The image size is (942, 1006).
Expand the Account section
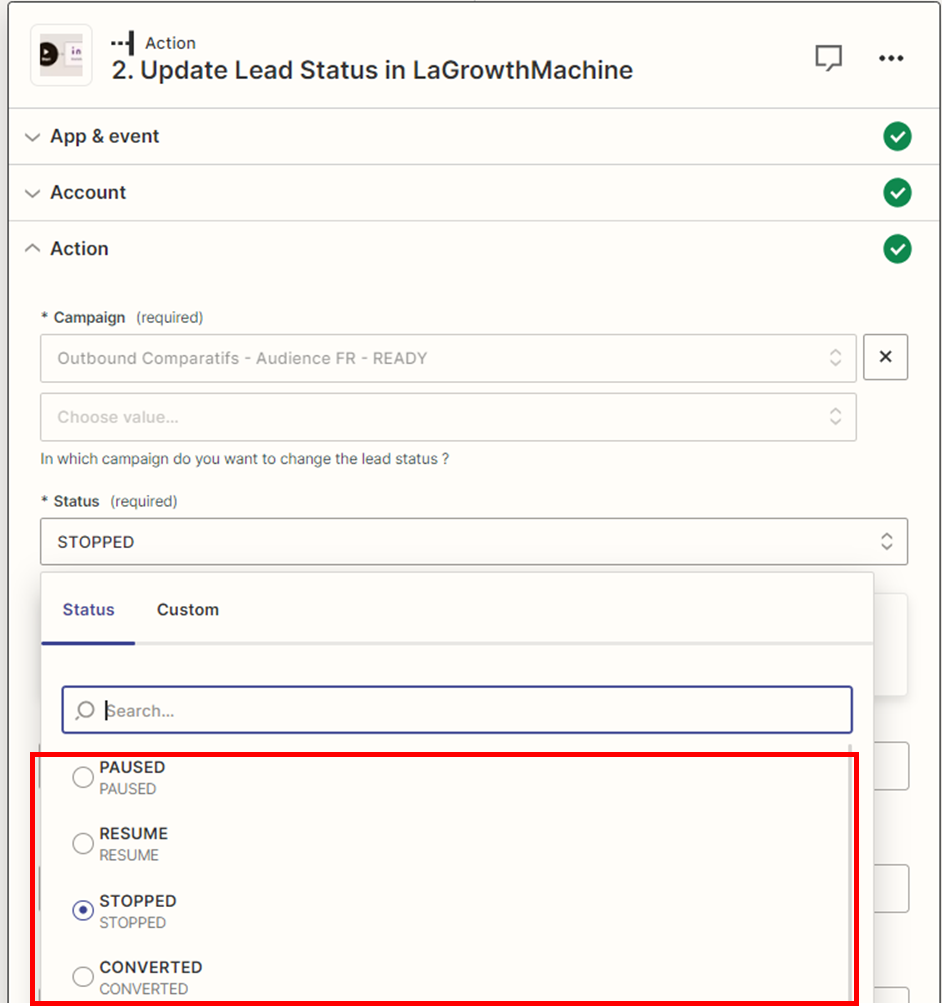pos(88,193)
